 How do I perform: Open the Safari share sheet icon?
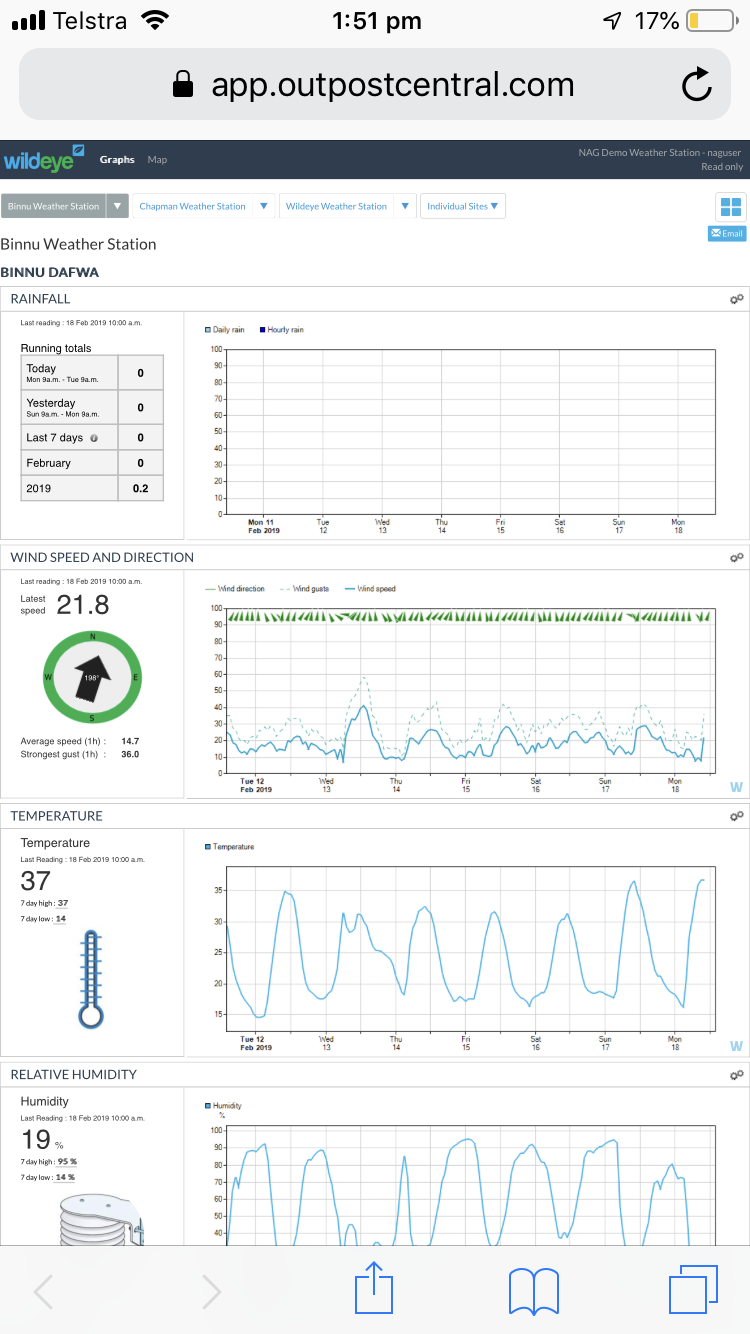pos(375,1290)
